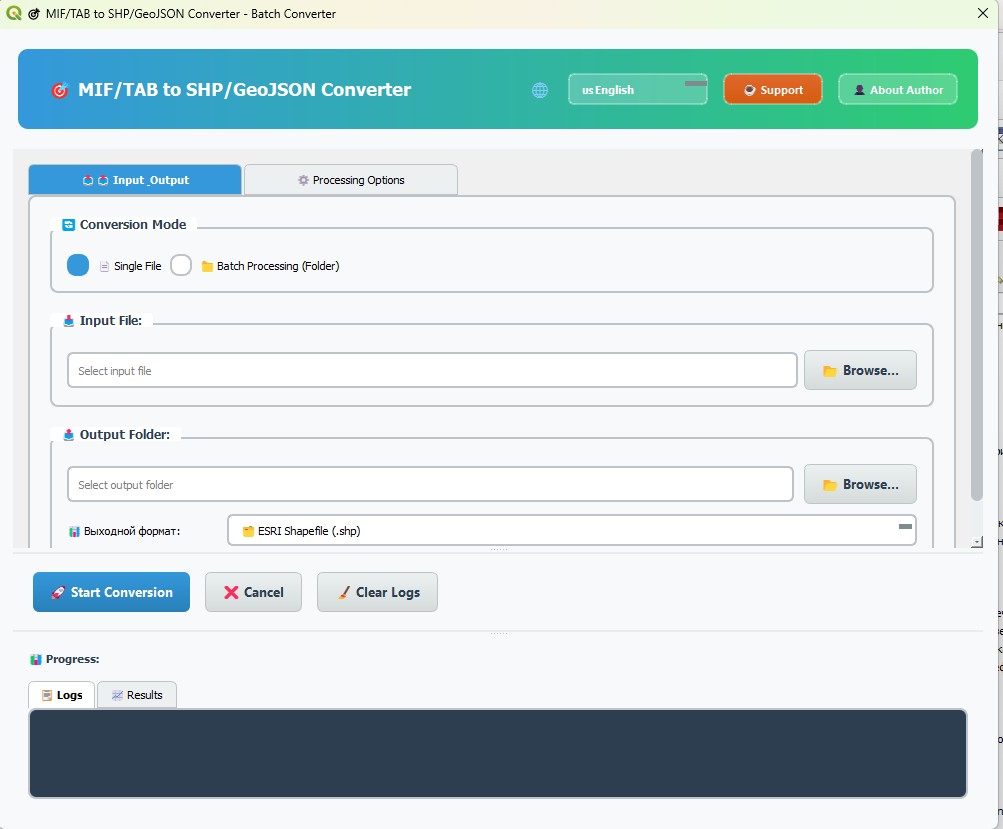Open the Results tab
Image resolution: width=1003 pixels, height=829 pixels.
137,695
